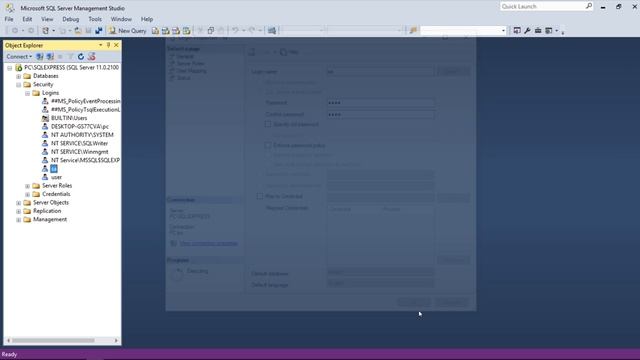Click the Open File folder icon
The height and width of the screenshot is (360, 640).
[78, 31]
